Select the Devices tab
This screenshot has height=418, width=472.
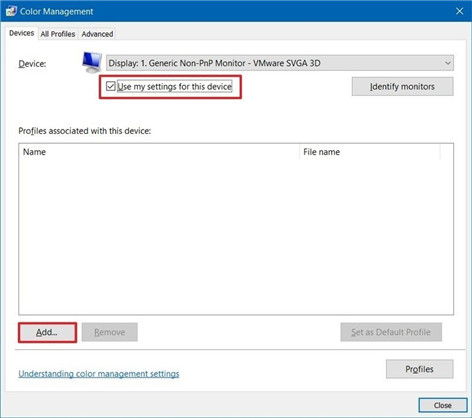[21, 33]
